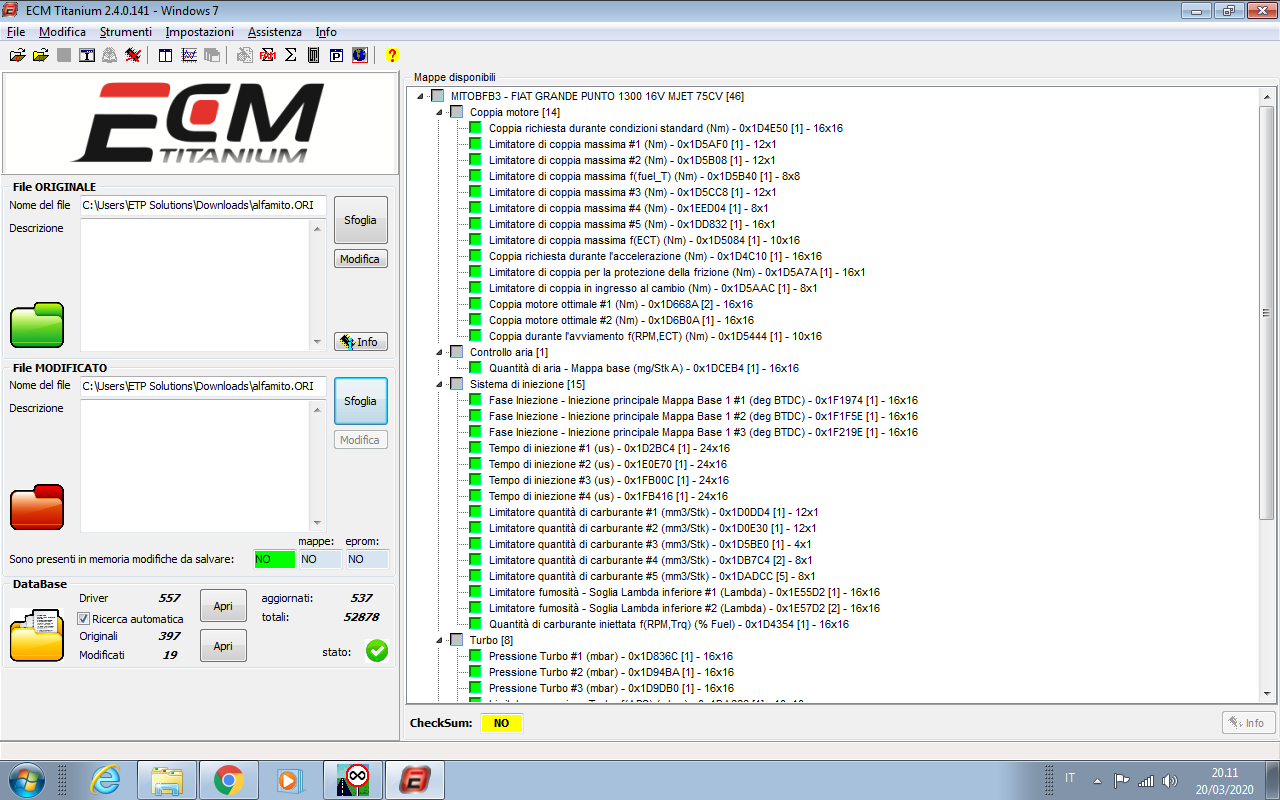
Task: Click the volume icon in system tray
Action: (x=1170, y=780)
